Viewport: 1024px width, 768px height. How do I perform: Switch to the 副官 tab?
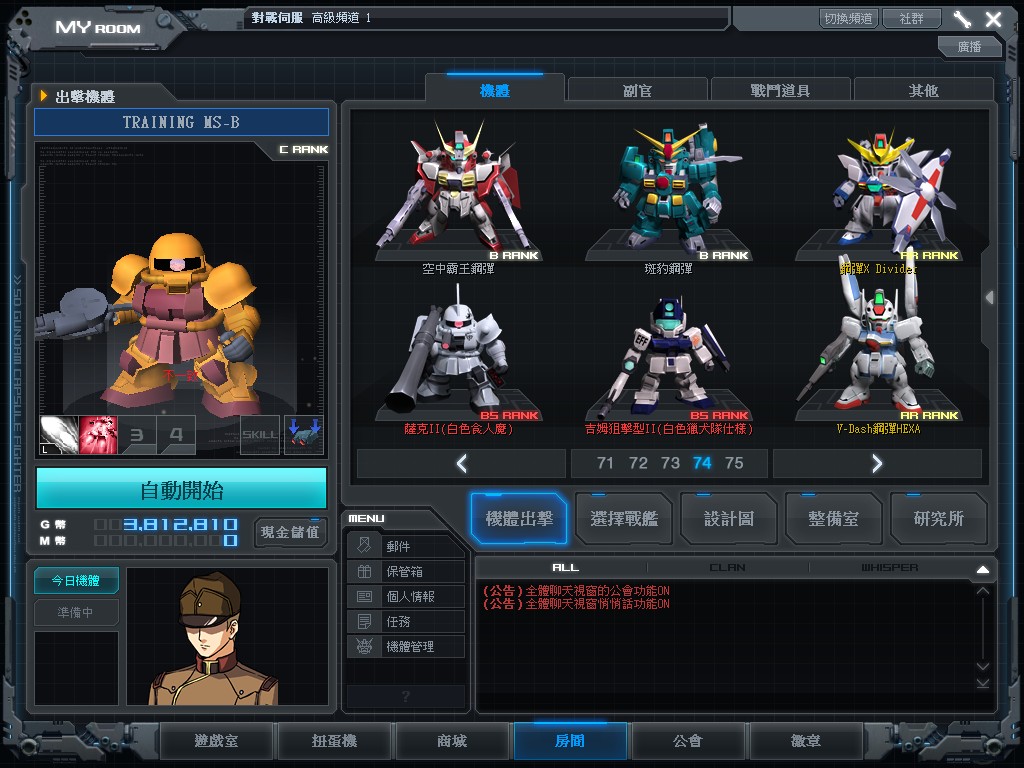click(x=637, y=90)
